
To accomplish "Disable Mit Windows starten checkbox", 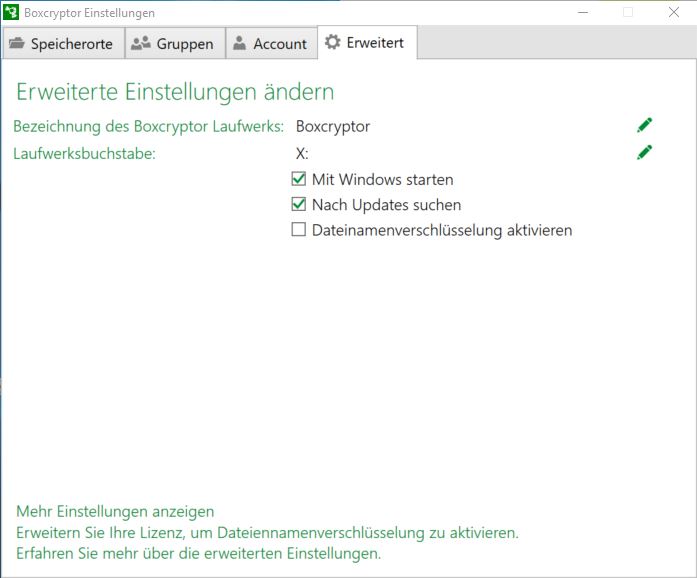I will [299, 179].
